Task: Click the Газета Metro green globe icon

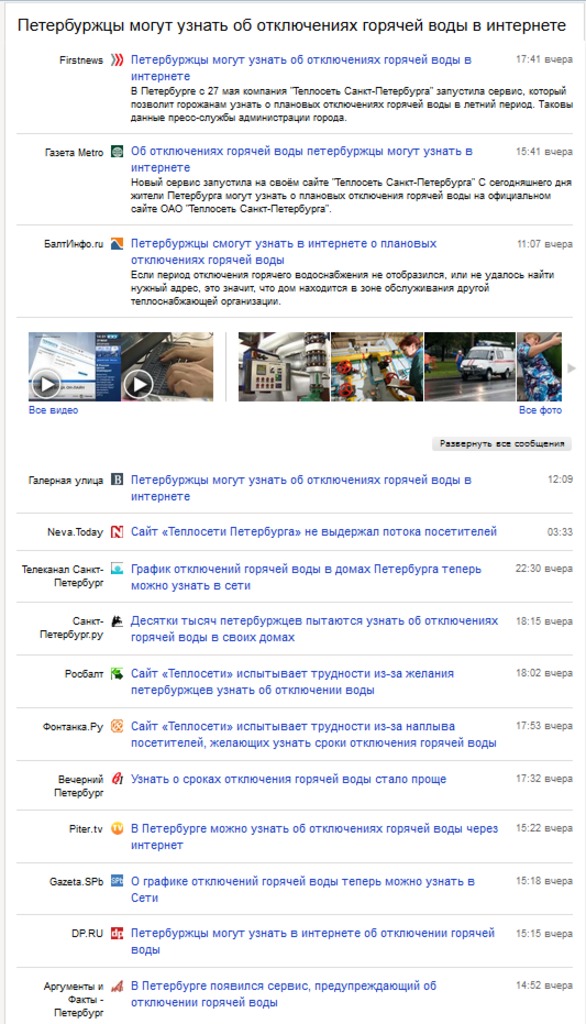Action: [x=117, y=152]
